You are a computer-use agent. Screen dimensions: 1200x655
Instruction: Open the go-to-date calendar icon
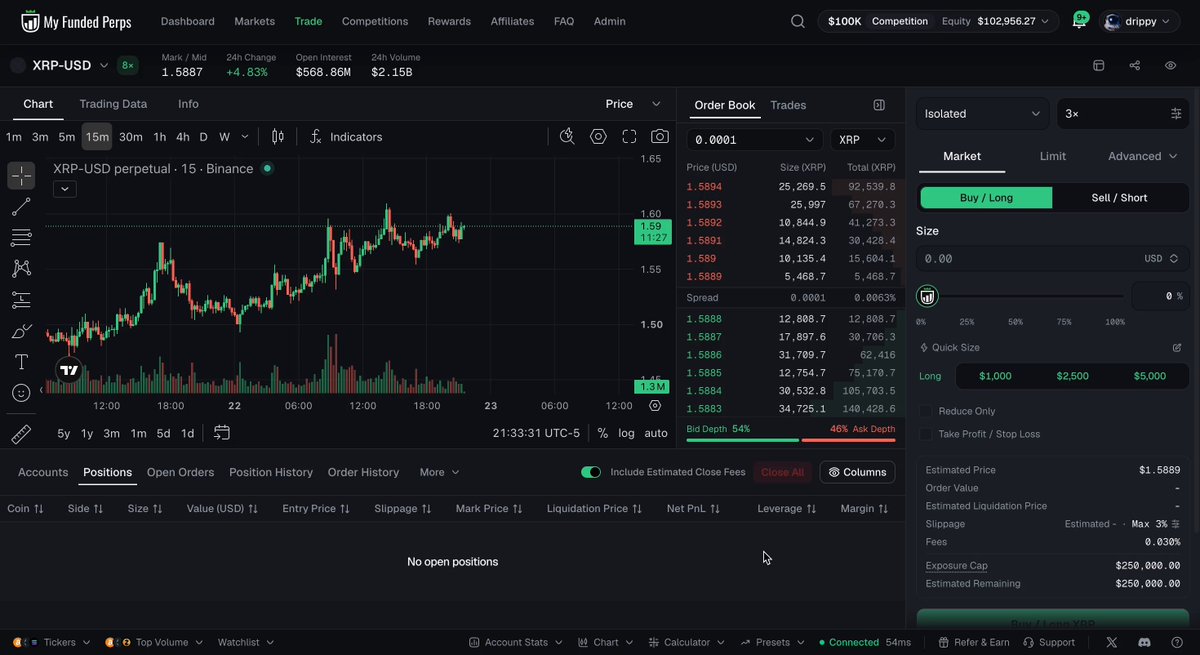222,433
